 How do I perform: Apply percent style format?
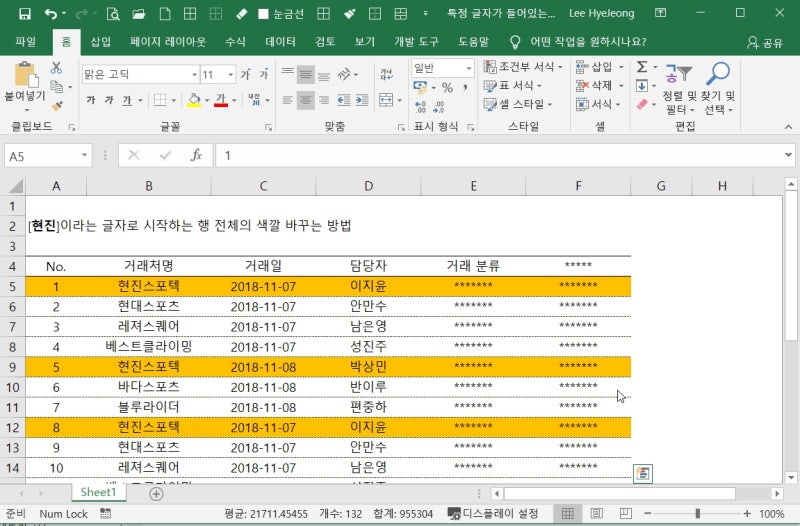[447, 87]
